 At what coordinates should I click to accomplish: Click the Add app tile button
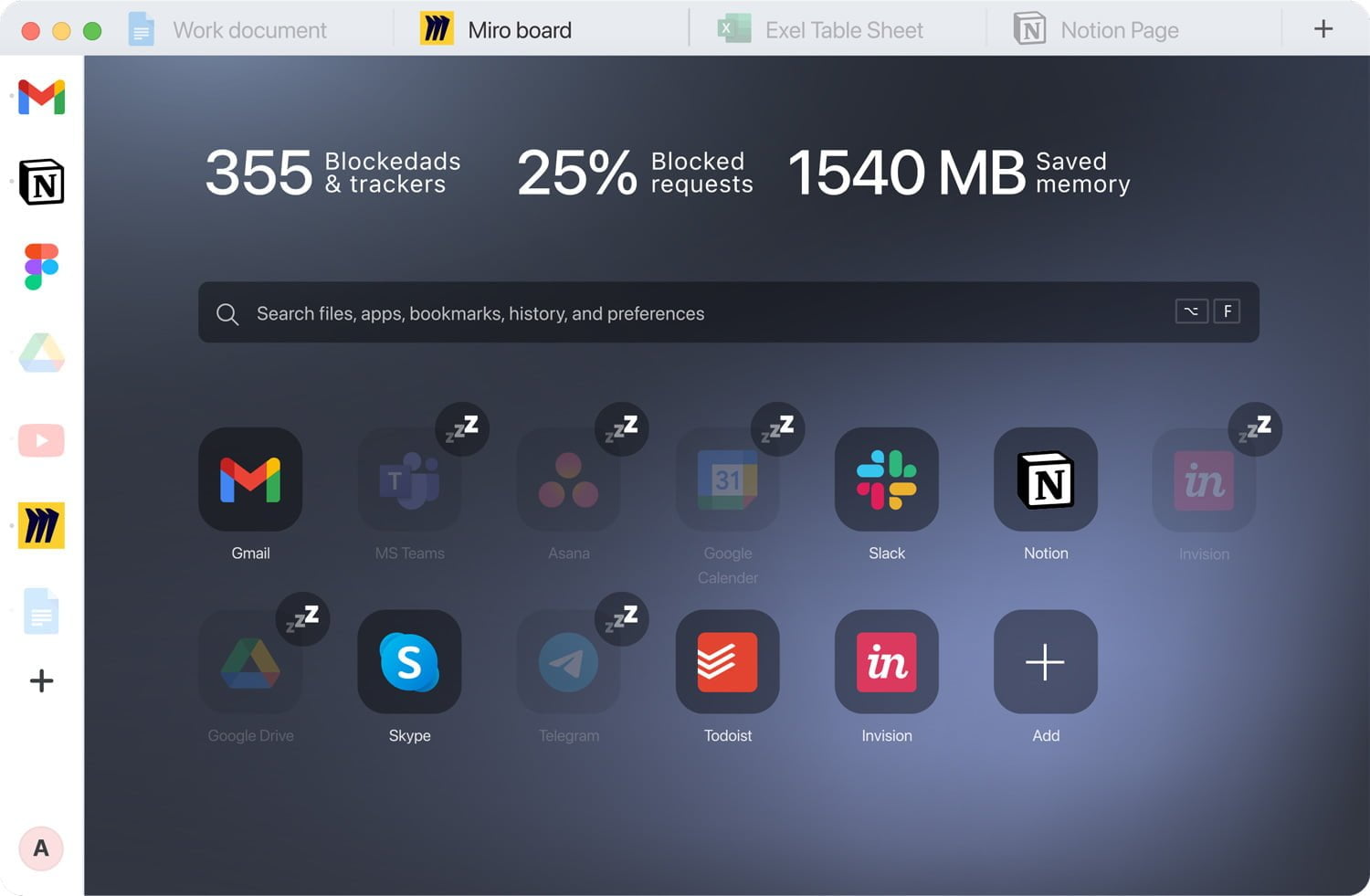[1045, 662]
